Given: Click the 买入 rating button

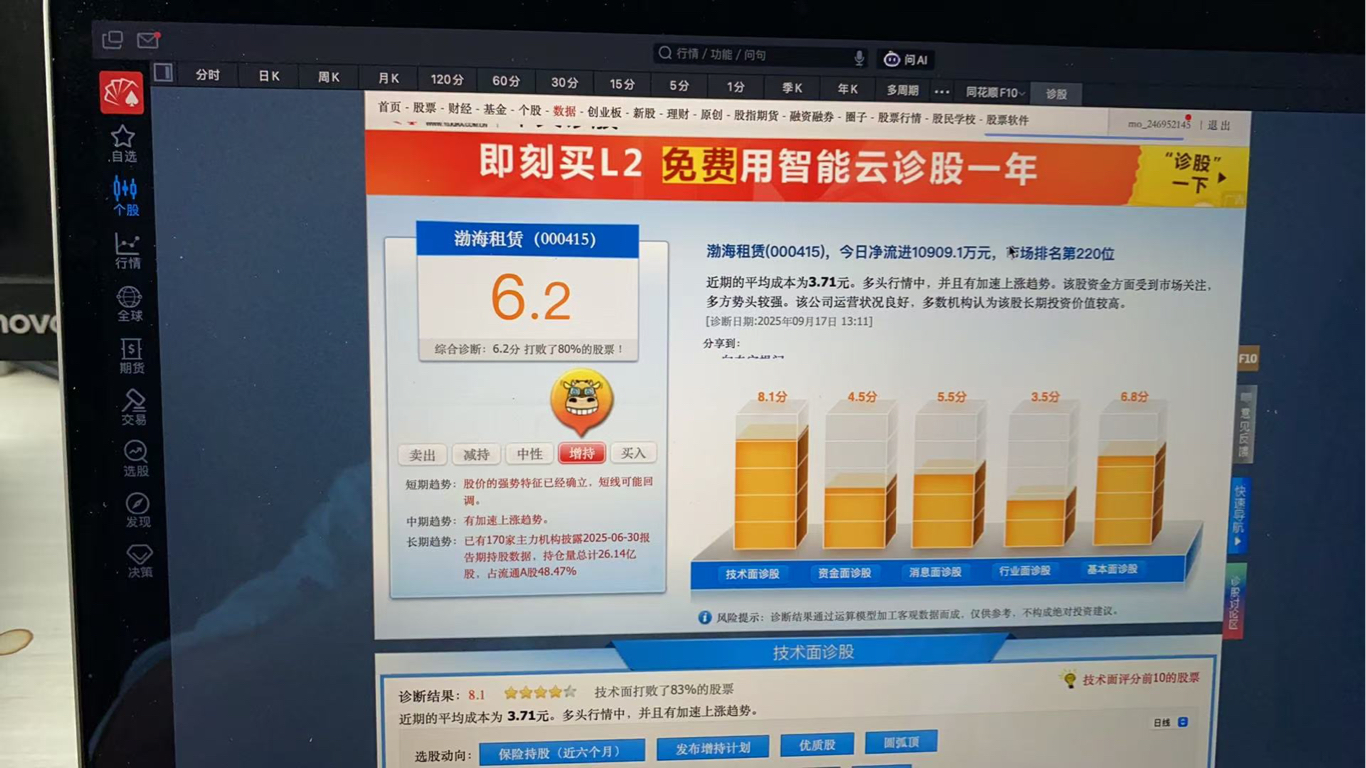Looking at the screenshot, I should click(x=634, y=453).
